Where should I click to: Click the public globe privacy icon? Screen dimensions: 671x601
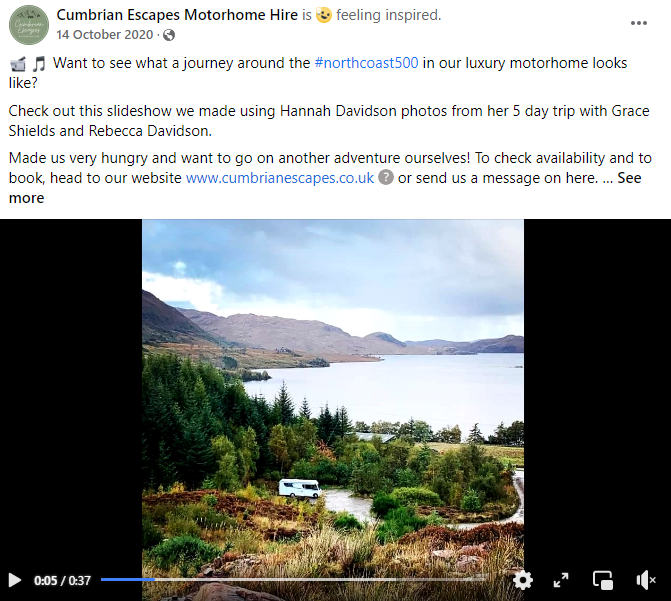[x=169, y=35]
